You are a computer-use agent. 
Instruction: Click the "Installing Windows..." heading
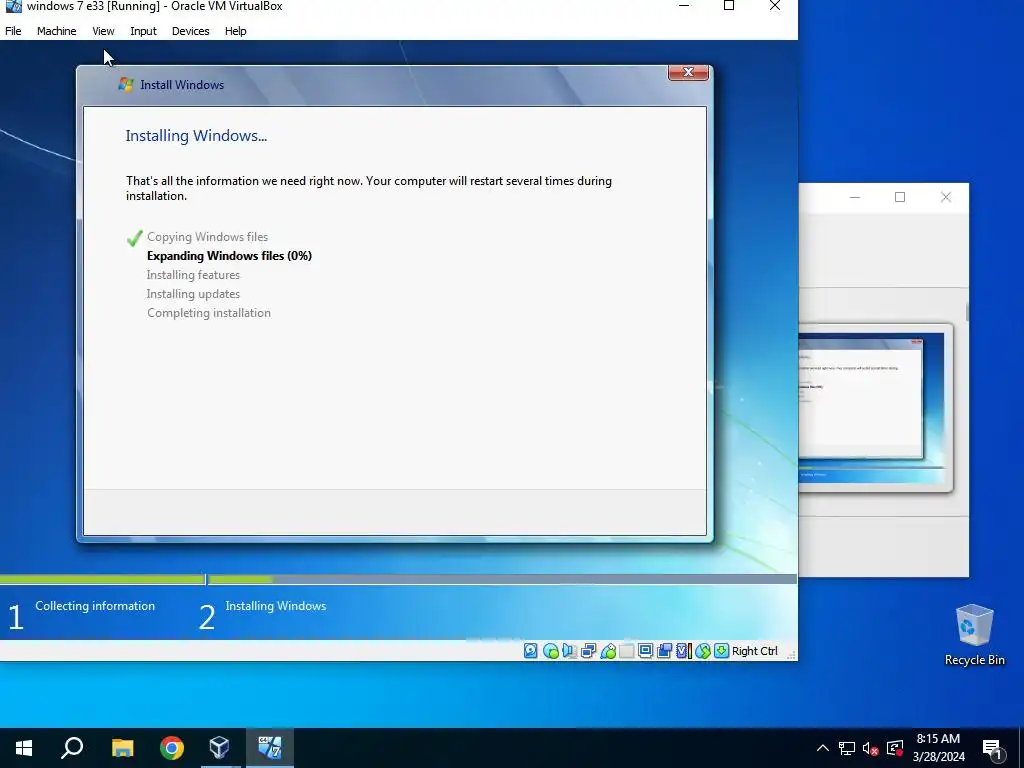tap(197, 136)
